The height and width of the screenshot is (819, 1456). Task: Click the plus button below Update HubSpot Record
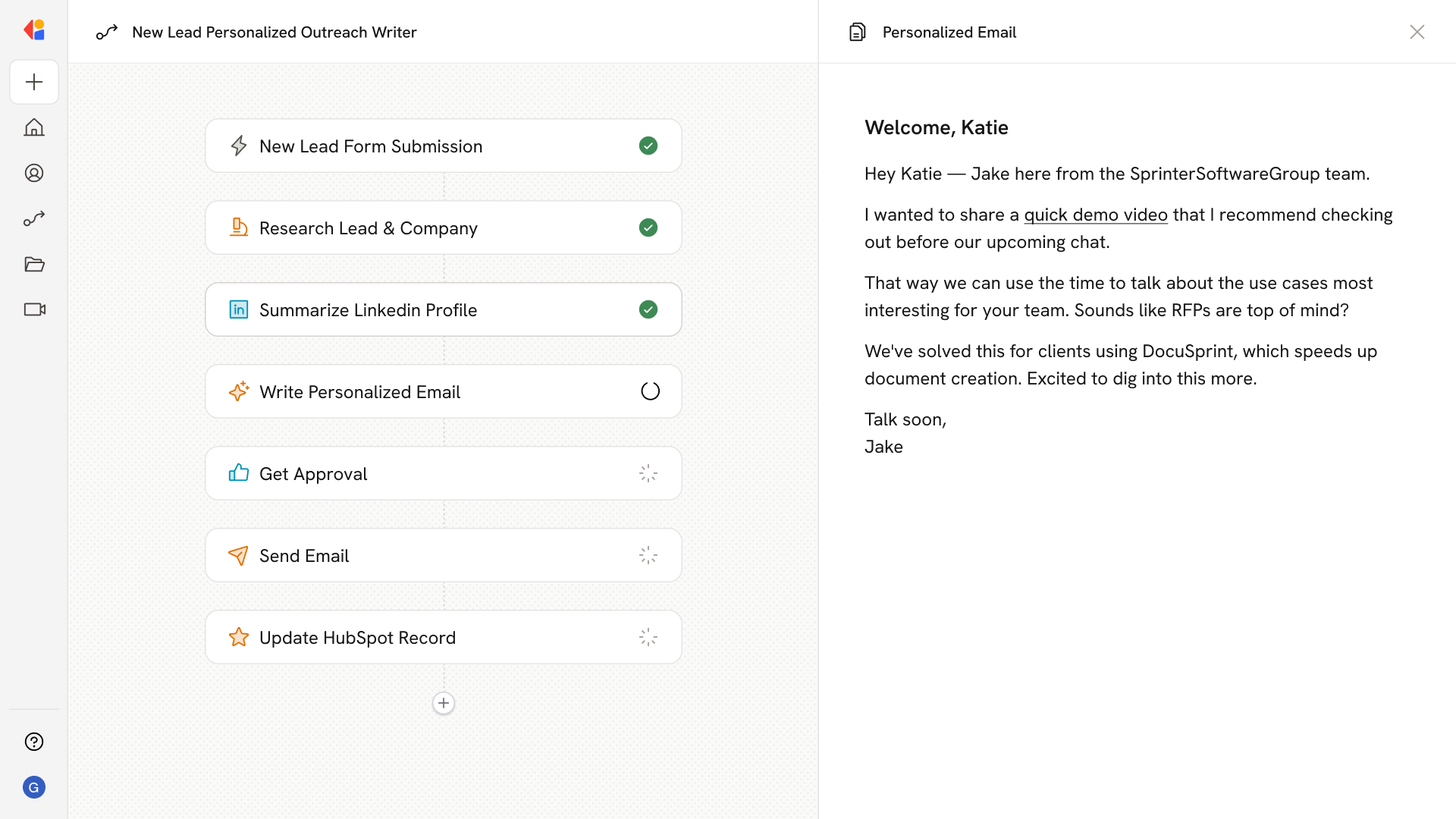coord(444,703)
